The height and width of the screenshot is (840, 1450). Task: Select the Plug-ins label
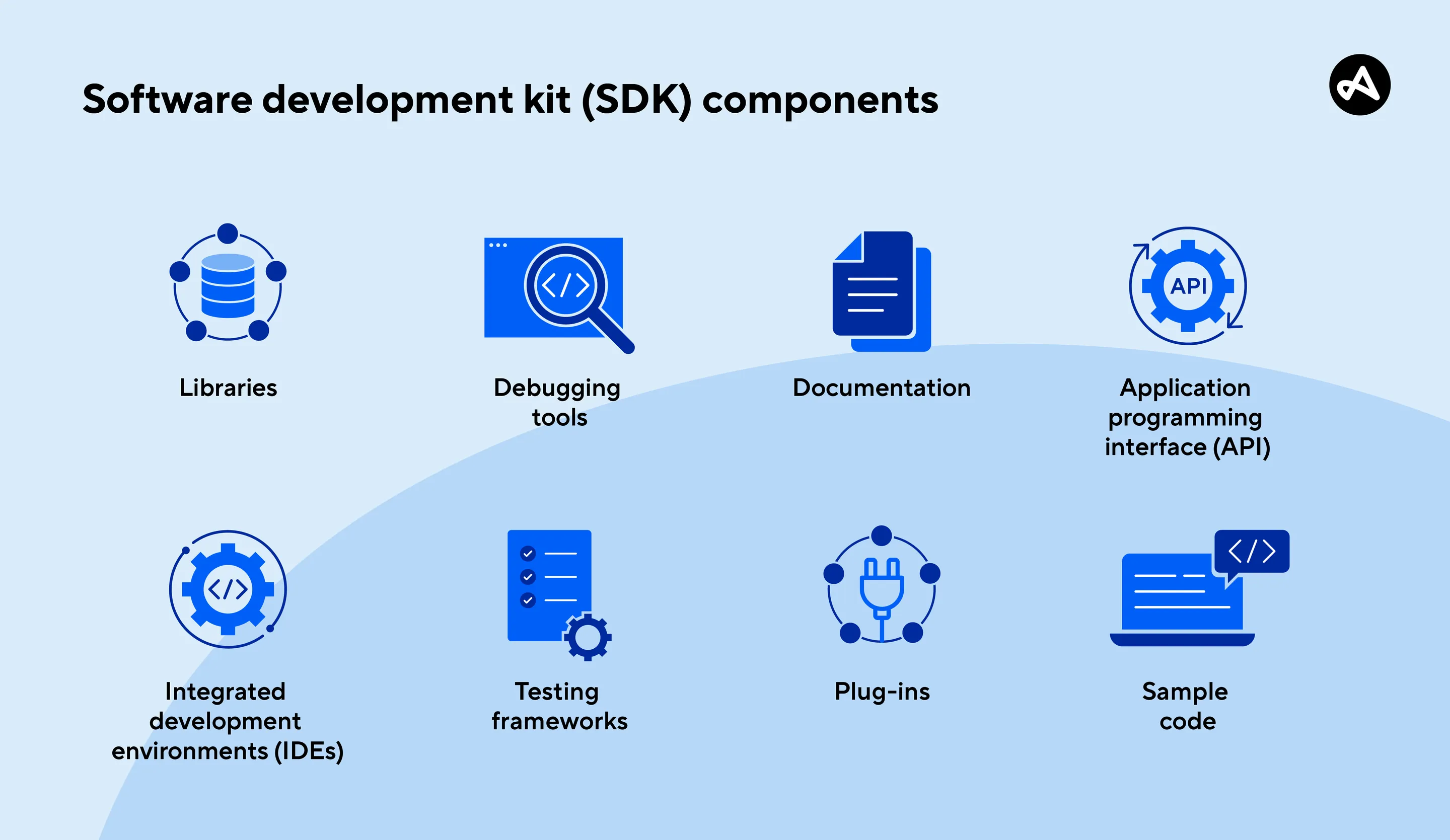(882, 692)
